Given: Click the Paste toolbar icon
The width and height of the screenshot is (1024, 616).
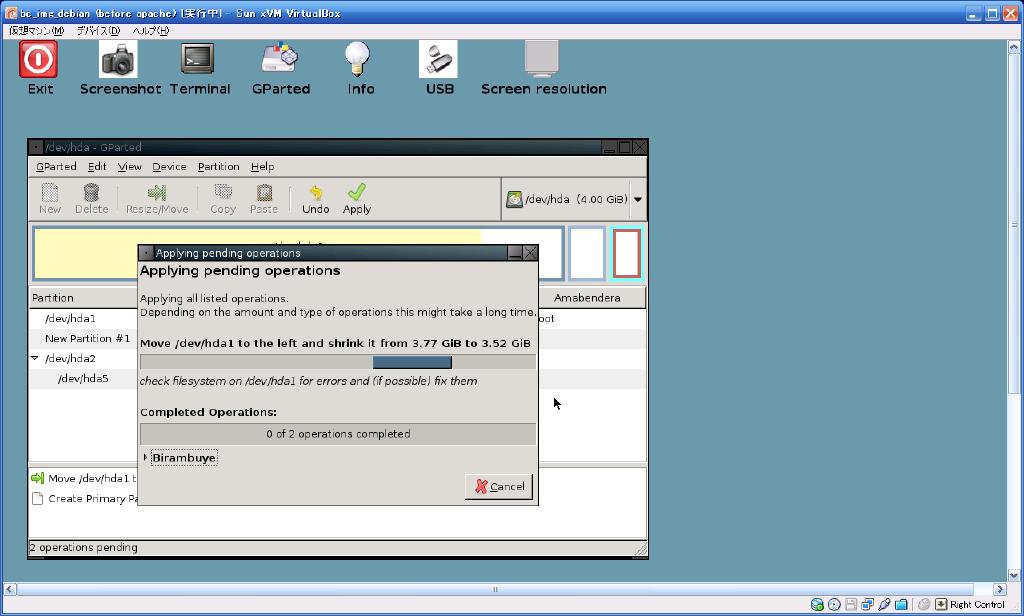Looking at the screenshot, I should click(x=264, y=199).
